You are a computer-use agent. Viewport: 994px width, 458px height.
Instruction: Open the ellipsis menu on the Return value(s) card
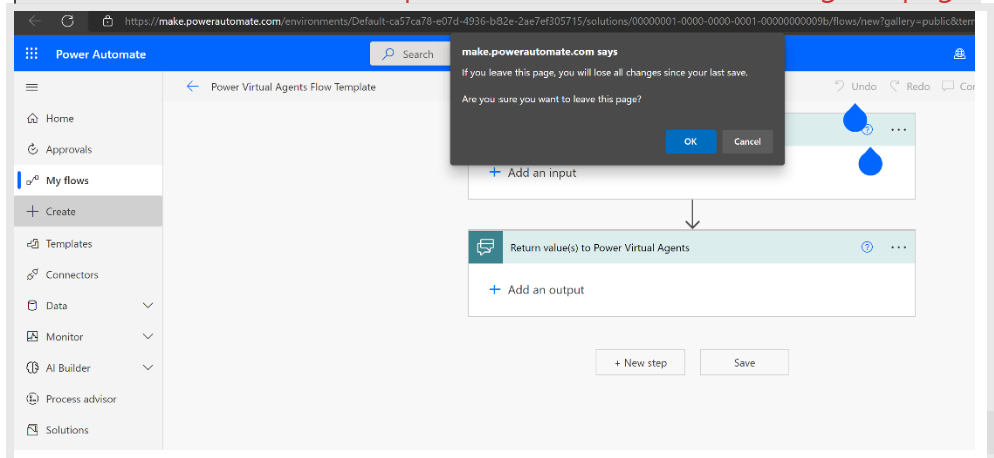point(898,247)
